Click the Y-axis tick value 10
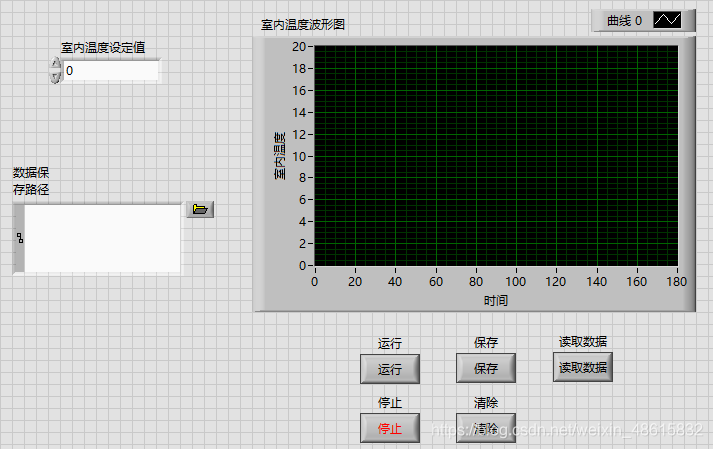Image resolution: width=713 pixels, height=449 pixels. (x=299, y=156)
